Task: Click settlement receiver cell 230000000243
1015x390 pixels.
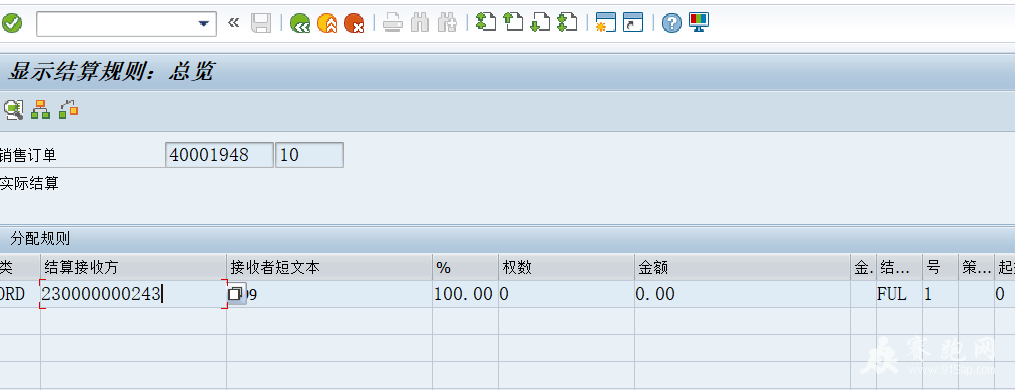Action: tap(133, 294)
